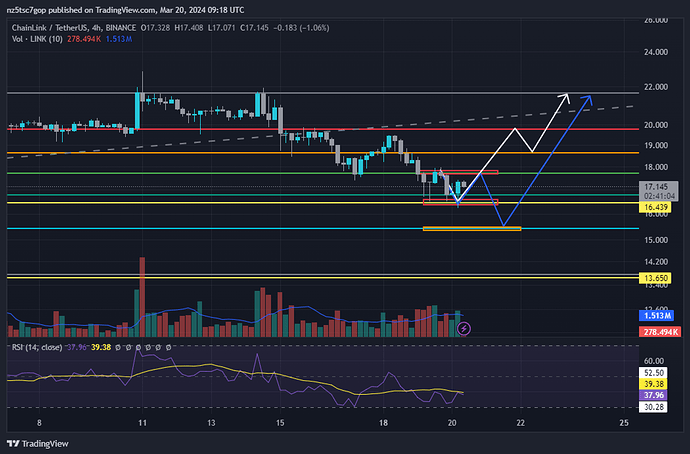Viewport: 690px width, 454px height.
Task: Click the white projection arrowhead near 21.5
Action: (x=566, y=97)
